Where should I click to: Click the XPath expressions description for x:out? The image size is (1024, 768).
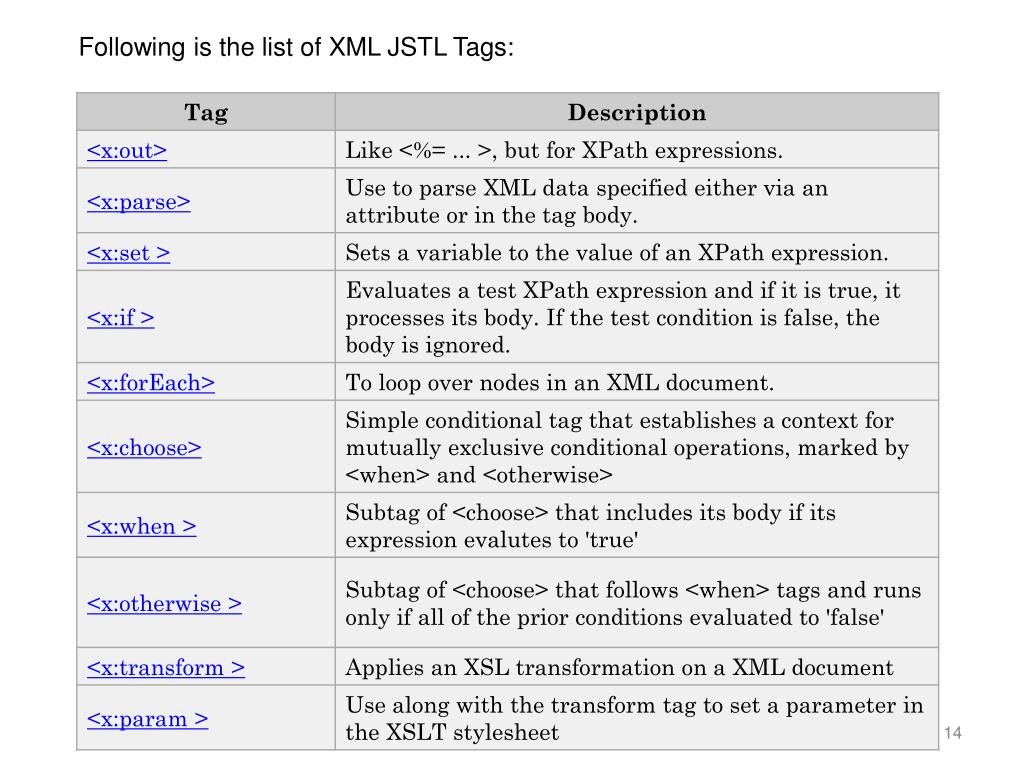[564, 151]
